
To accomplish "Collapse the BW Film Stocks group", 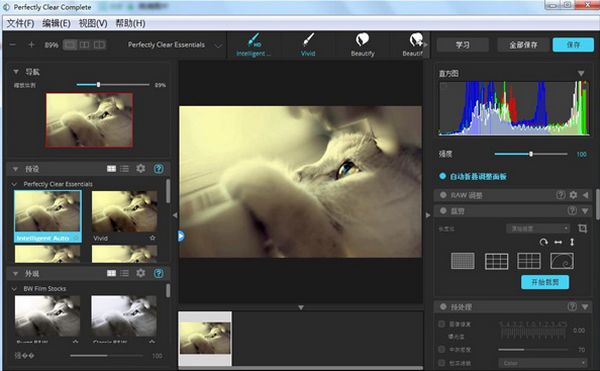I will click(x=15, y=289).
